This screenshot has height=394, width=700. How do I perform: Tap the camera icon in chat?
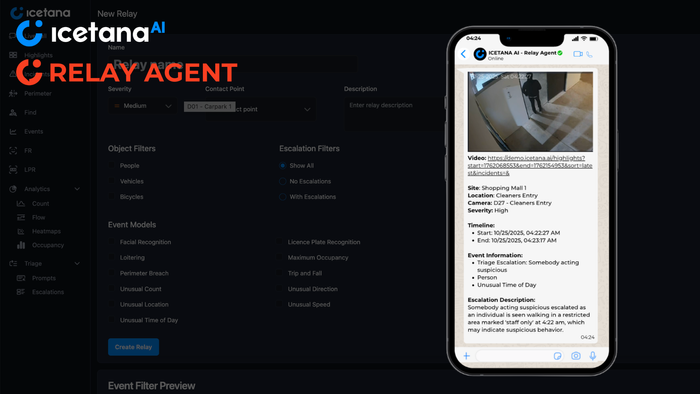[576, 356]
